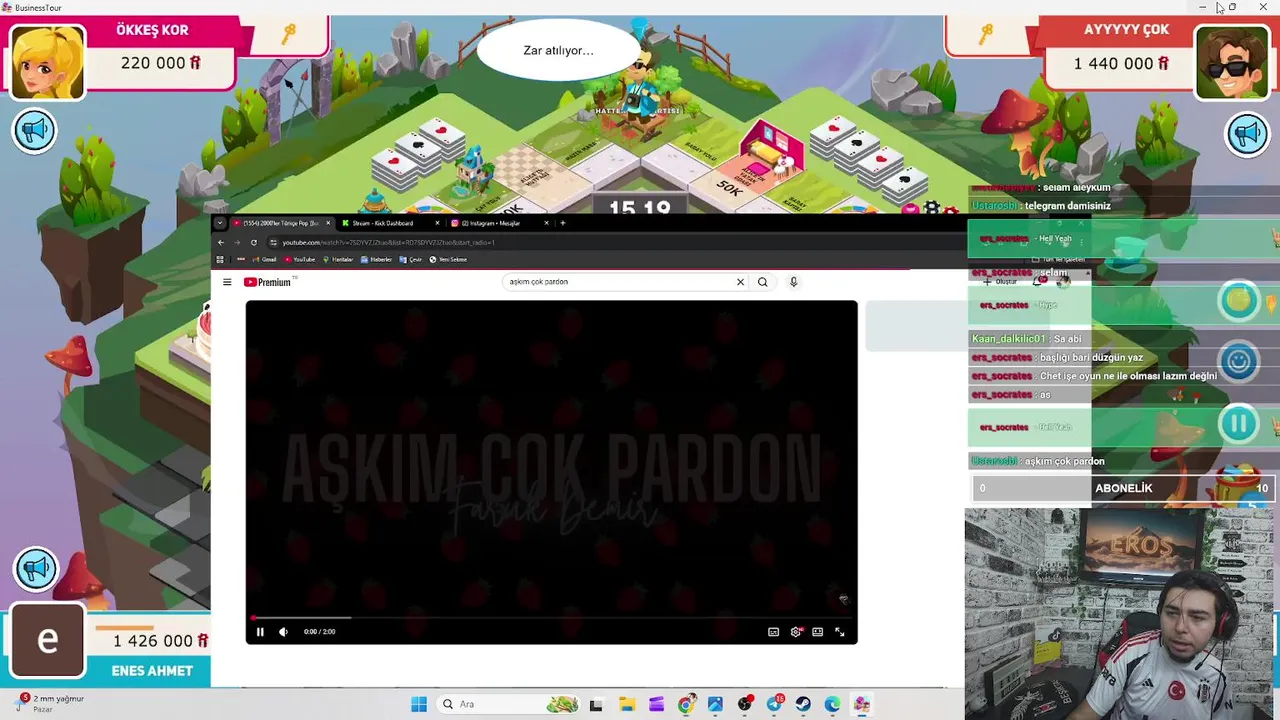The image size is (1280, 720).
Task: Click the key icon beside ÖKKEŞ KOR
Action: (x=289, y=35)
